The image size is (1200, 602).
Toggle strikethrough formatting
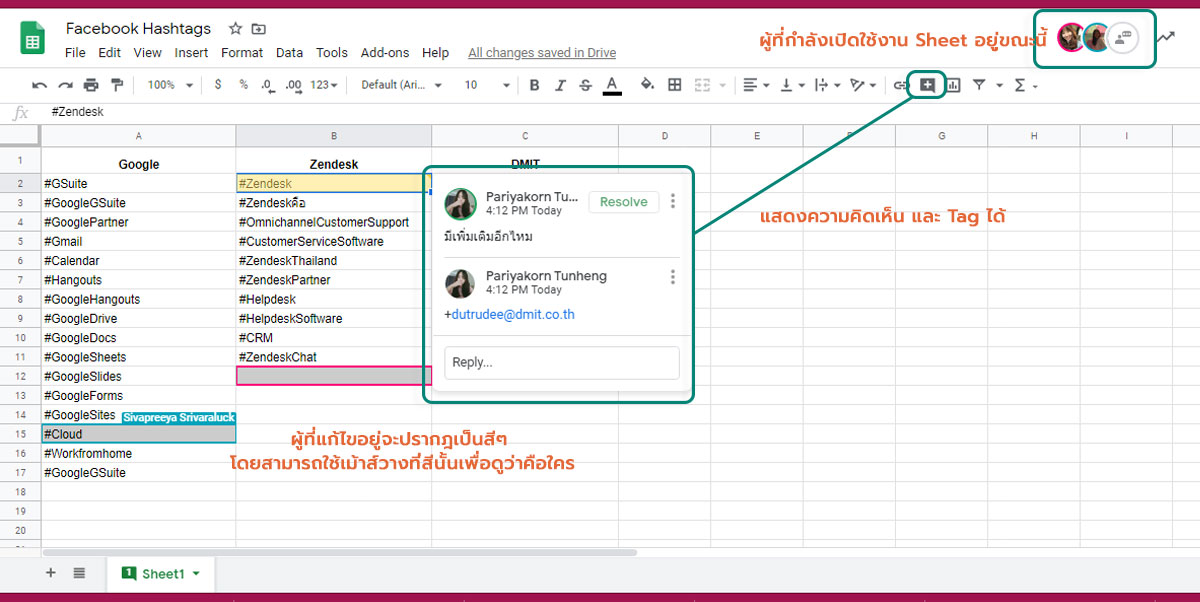[585, 85]
